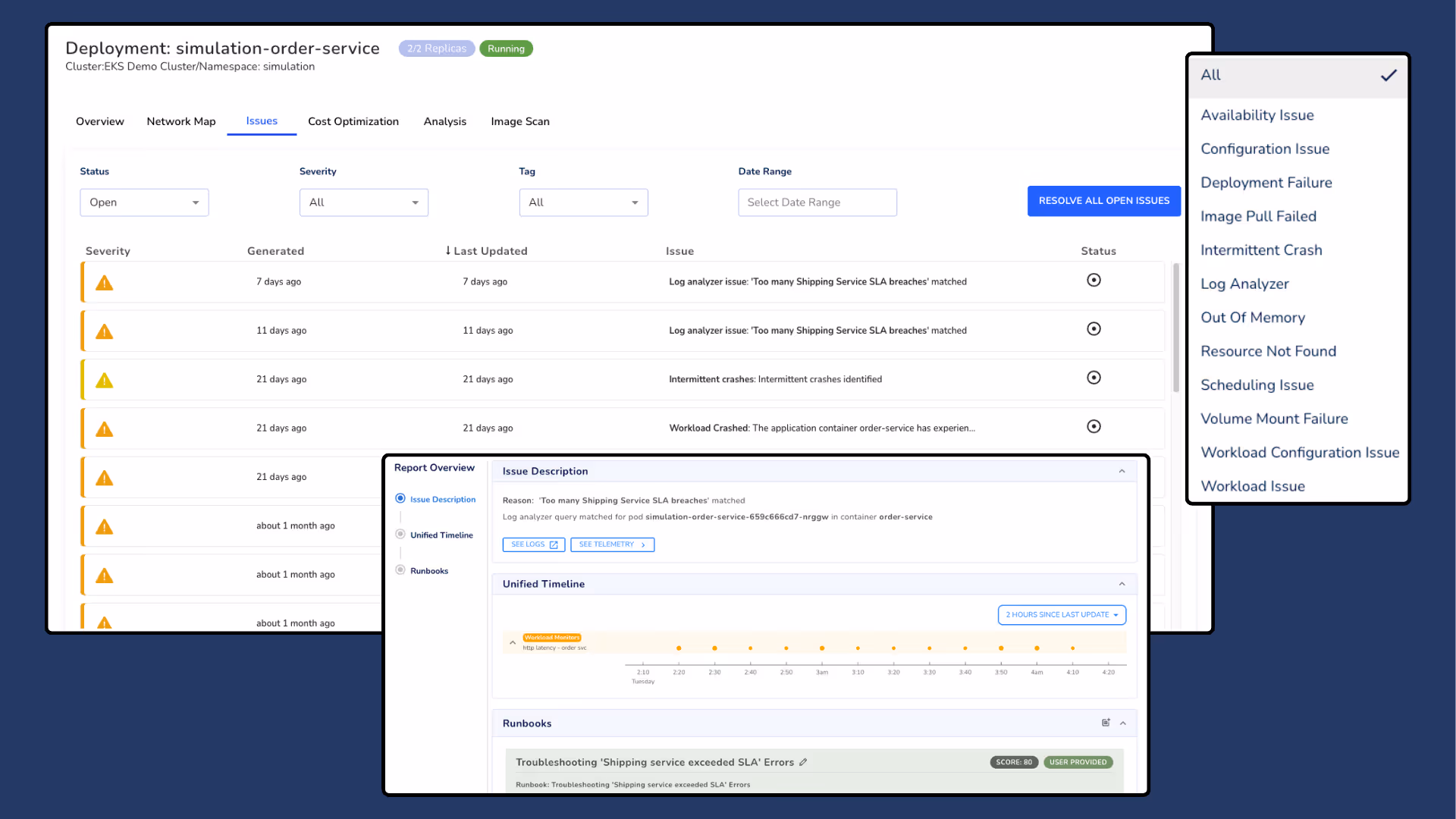The width and height of the screenshot is (1456, 819).
Task: Select the Issues tab
Action: point(262,121)
